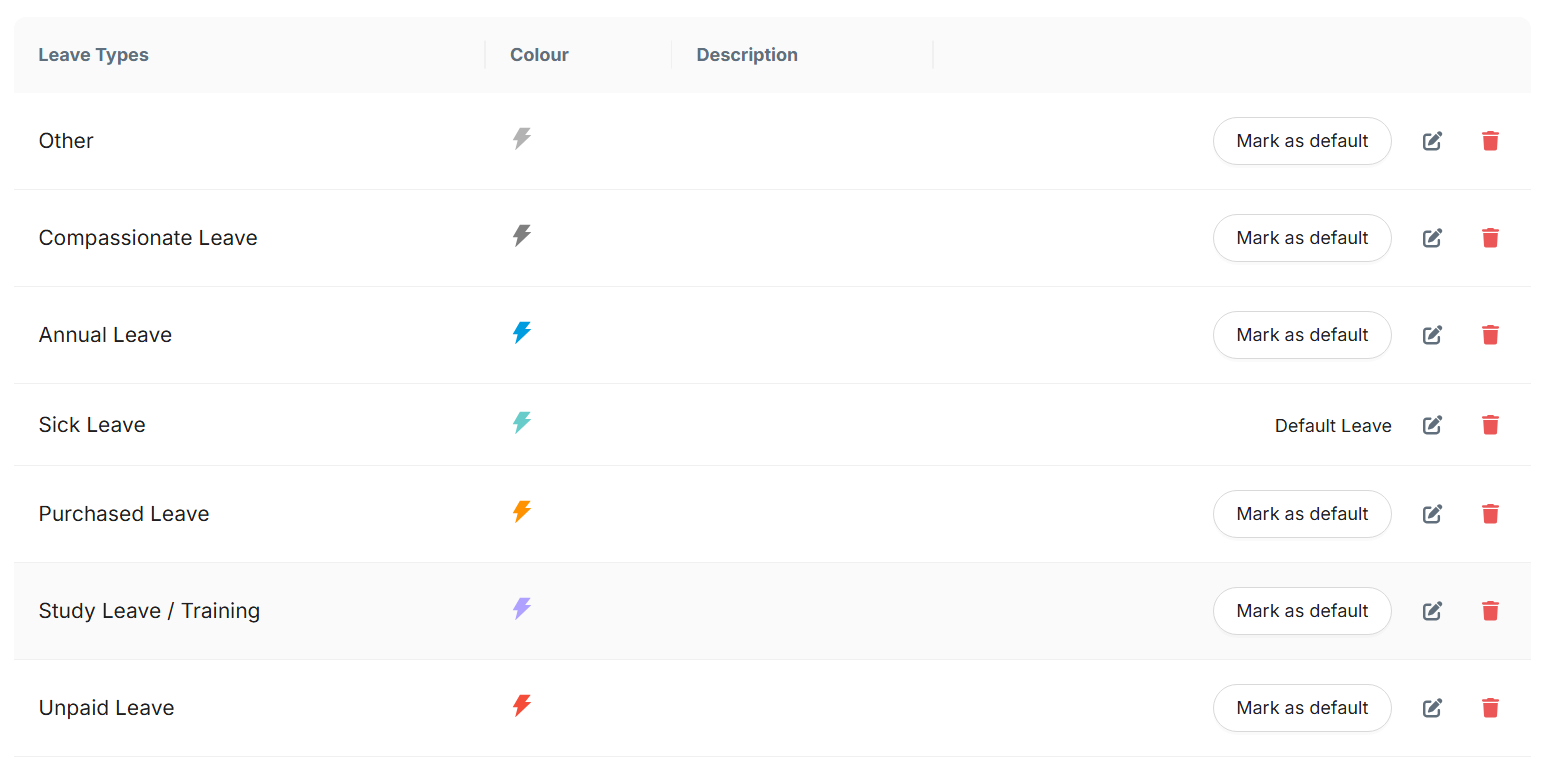Click the orange Purchased Leave colour icon
The height and width of the screenshot is (759, 1549).
click(x=522, y=512)
